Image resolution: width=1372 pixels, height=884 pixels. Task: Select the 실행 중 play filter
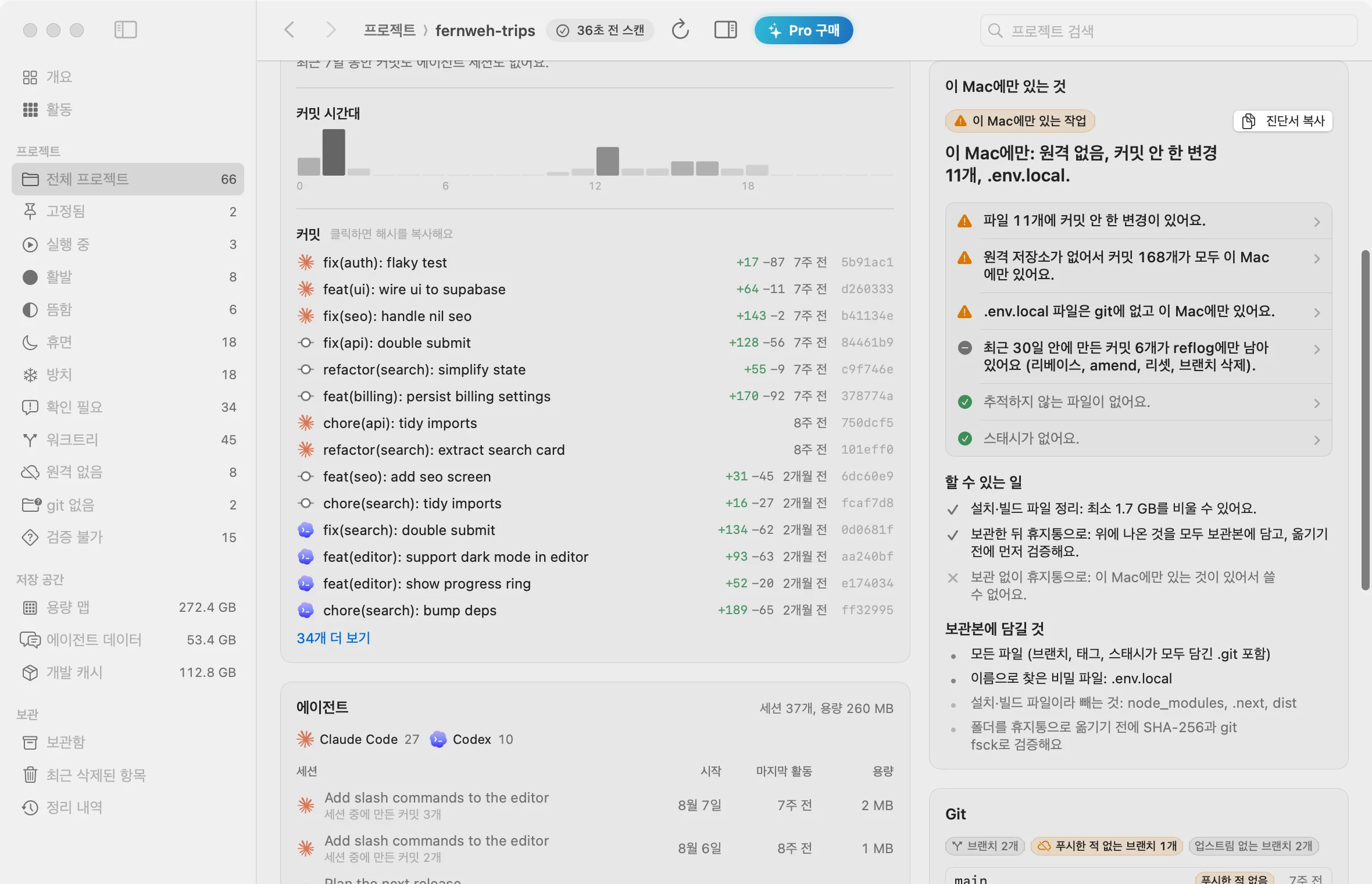[x=128, y=244]
